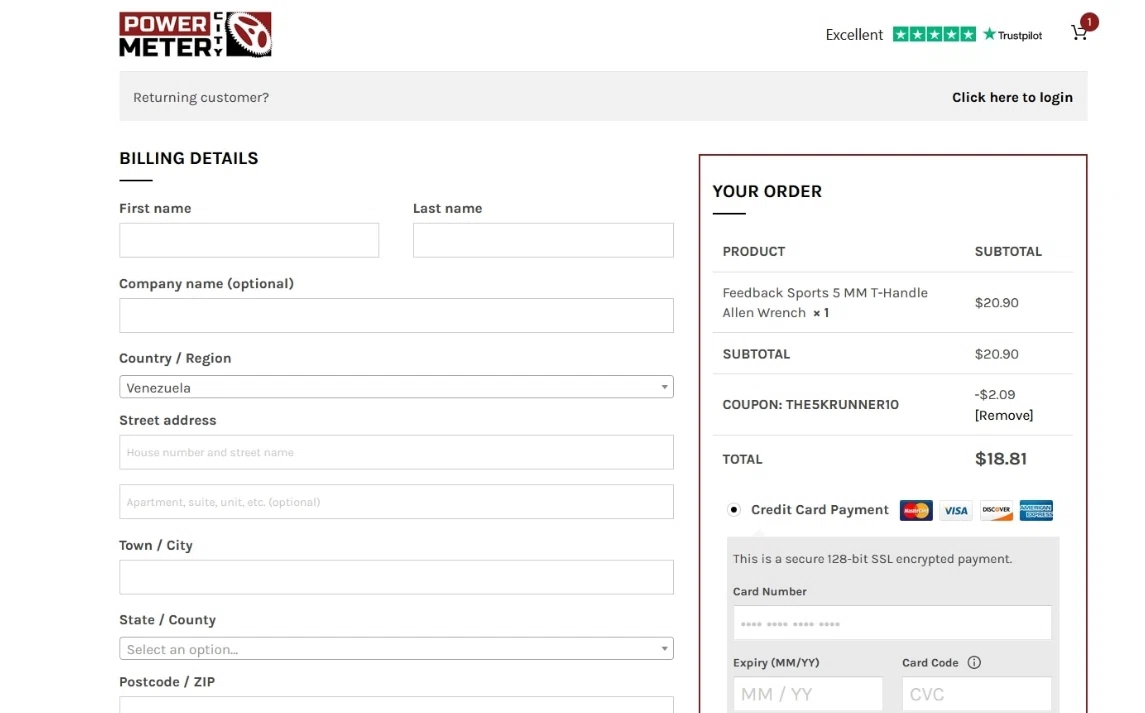This screenshot has width=1145, height=713.
Task: Click the Excellent rating text
Action: coord(854,34)
